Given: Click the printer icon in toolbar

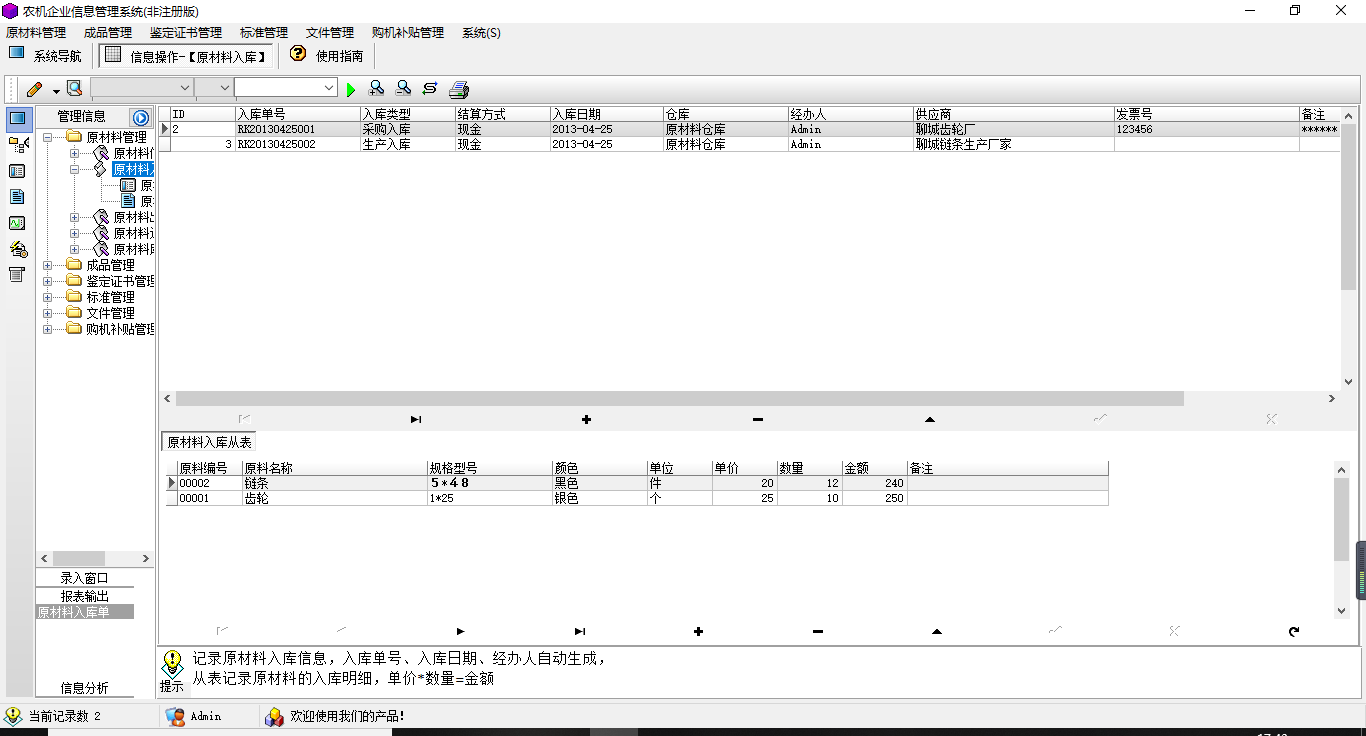Looking at the screenshot, I should tap(459, 89).
